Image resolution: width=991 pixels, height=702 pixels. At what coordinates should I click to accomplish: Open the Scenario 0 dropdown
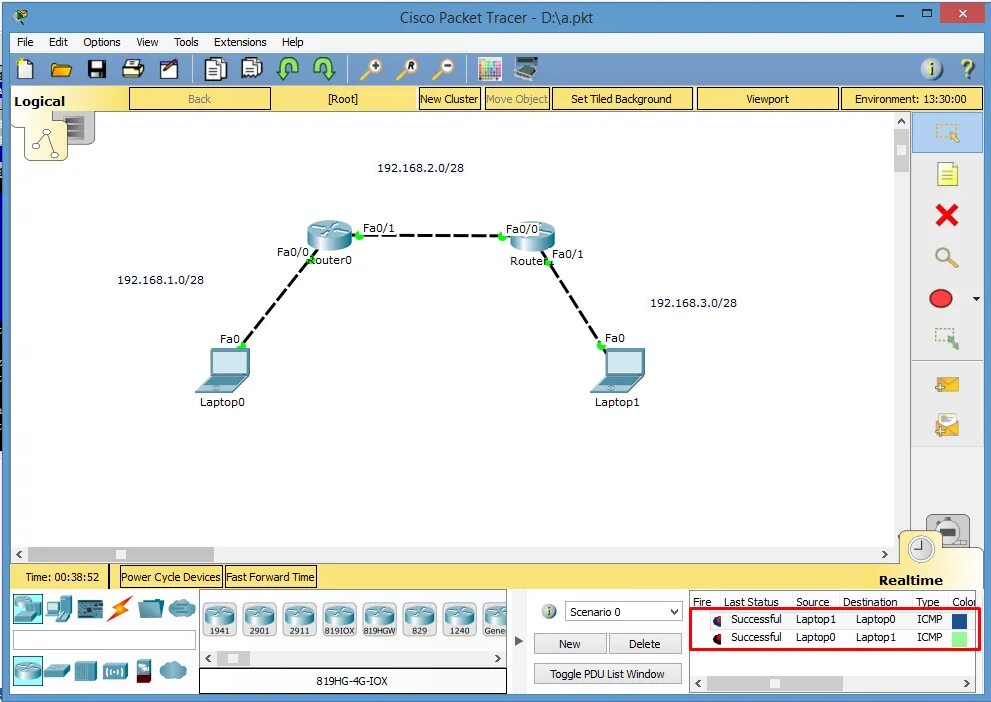pyautogui.click(x=623, y=612)
